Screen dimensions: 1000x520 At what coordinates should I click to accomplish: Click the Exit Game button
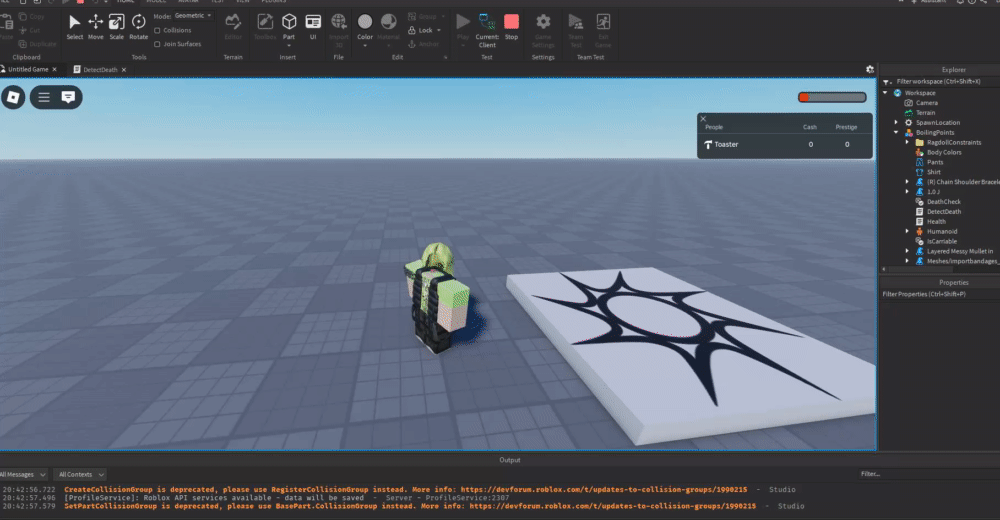603,31
